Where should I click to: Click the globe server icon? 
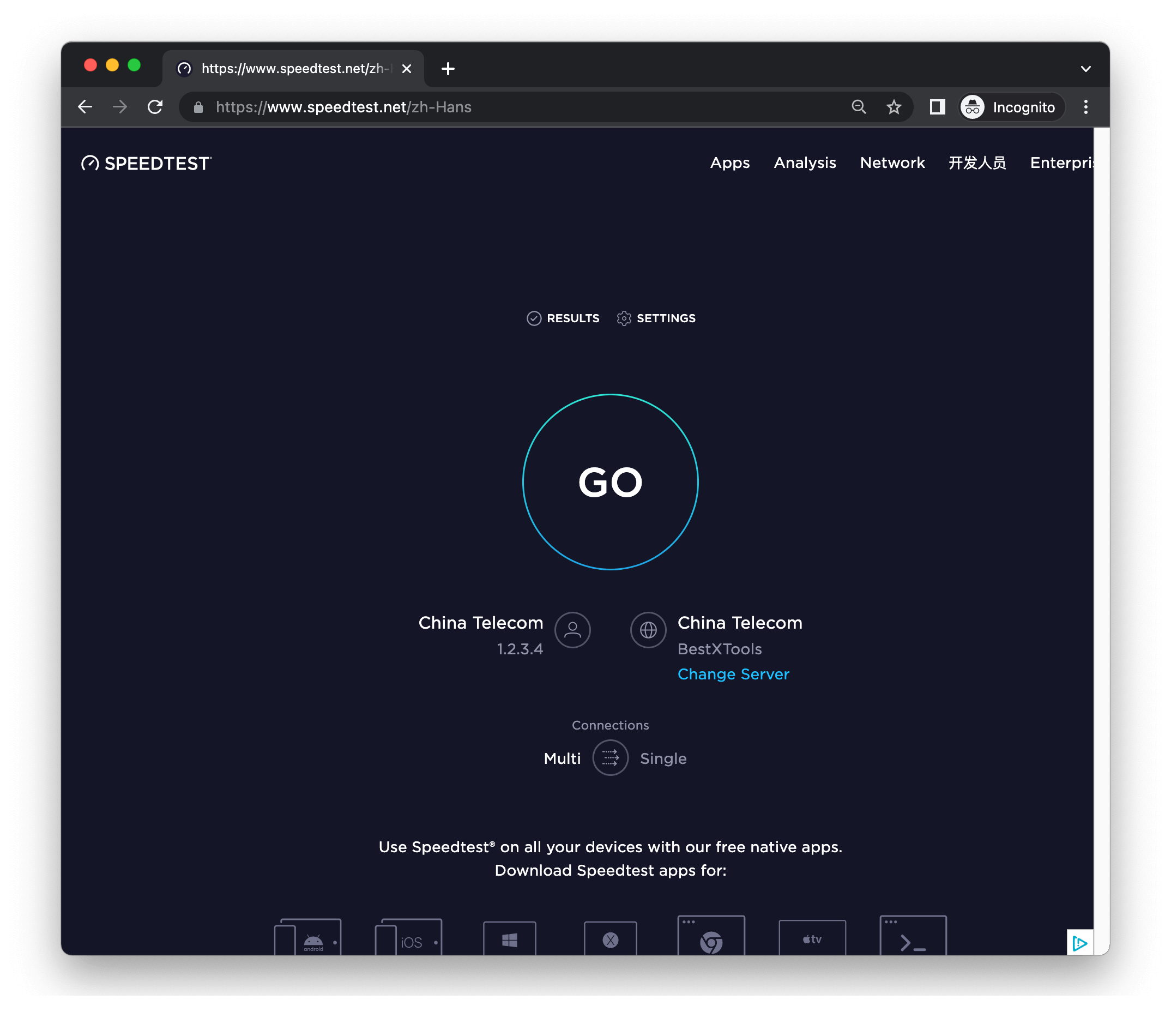click(648, 630)
